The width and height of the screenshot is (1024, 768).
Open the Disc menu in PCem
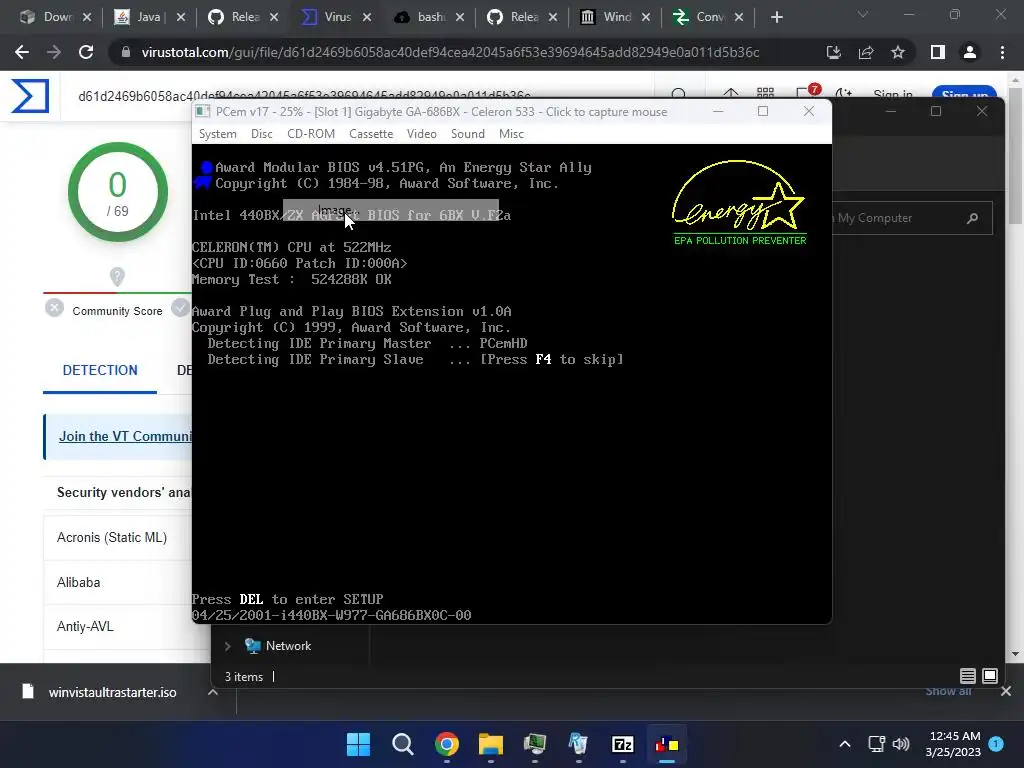[x=261, y=134]
